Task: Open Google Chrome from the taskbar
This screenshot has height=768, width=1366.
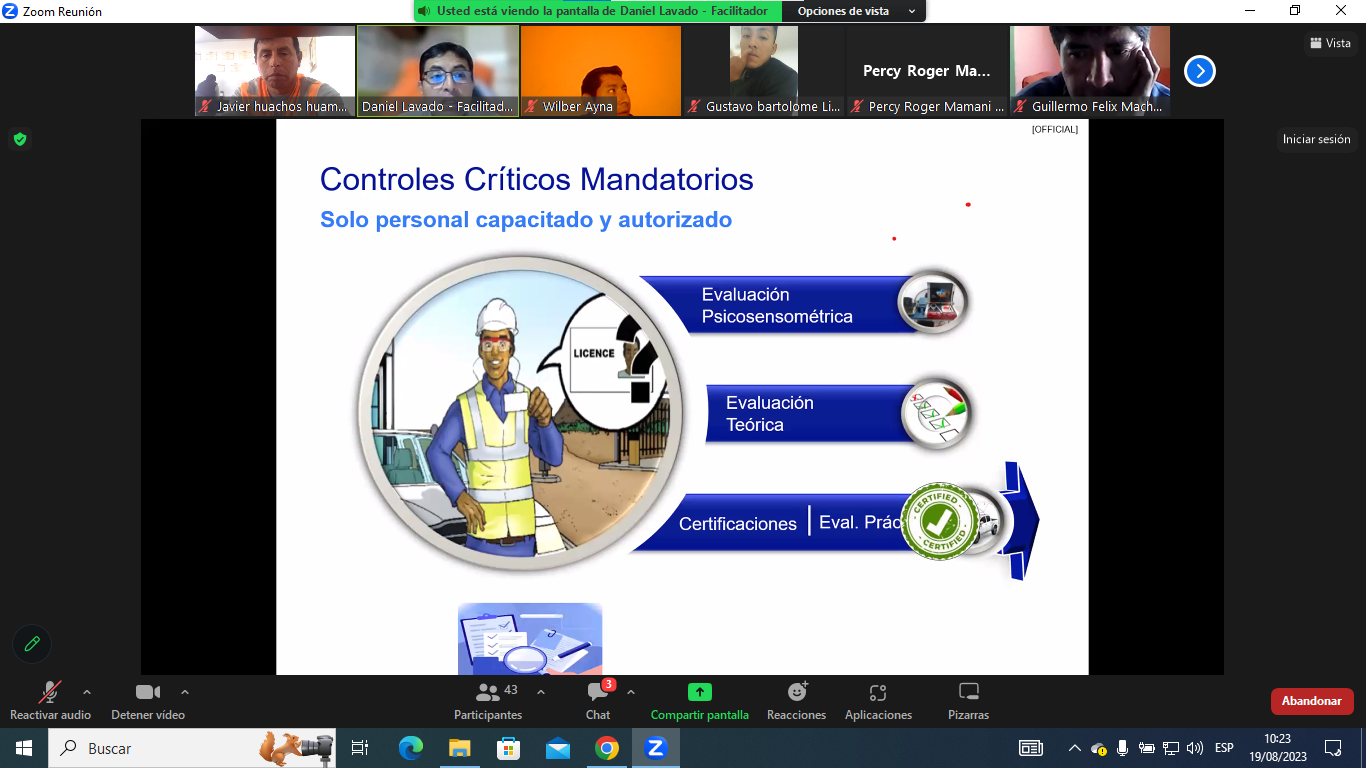Action: pyautogui.click(x=607, y=748)
